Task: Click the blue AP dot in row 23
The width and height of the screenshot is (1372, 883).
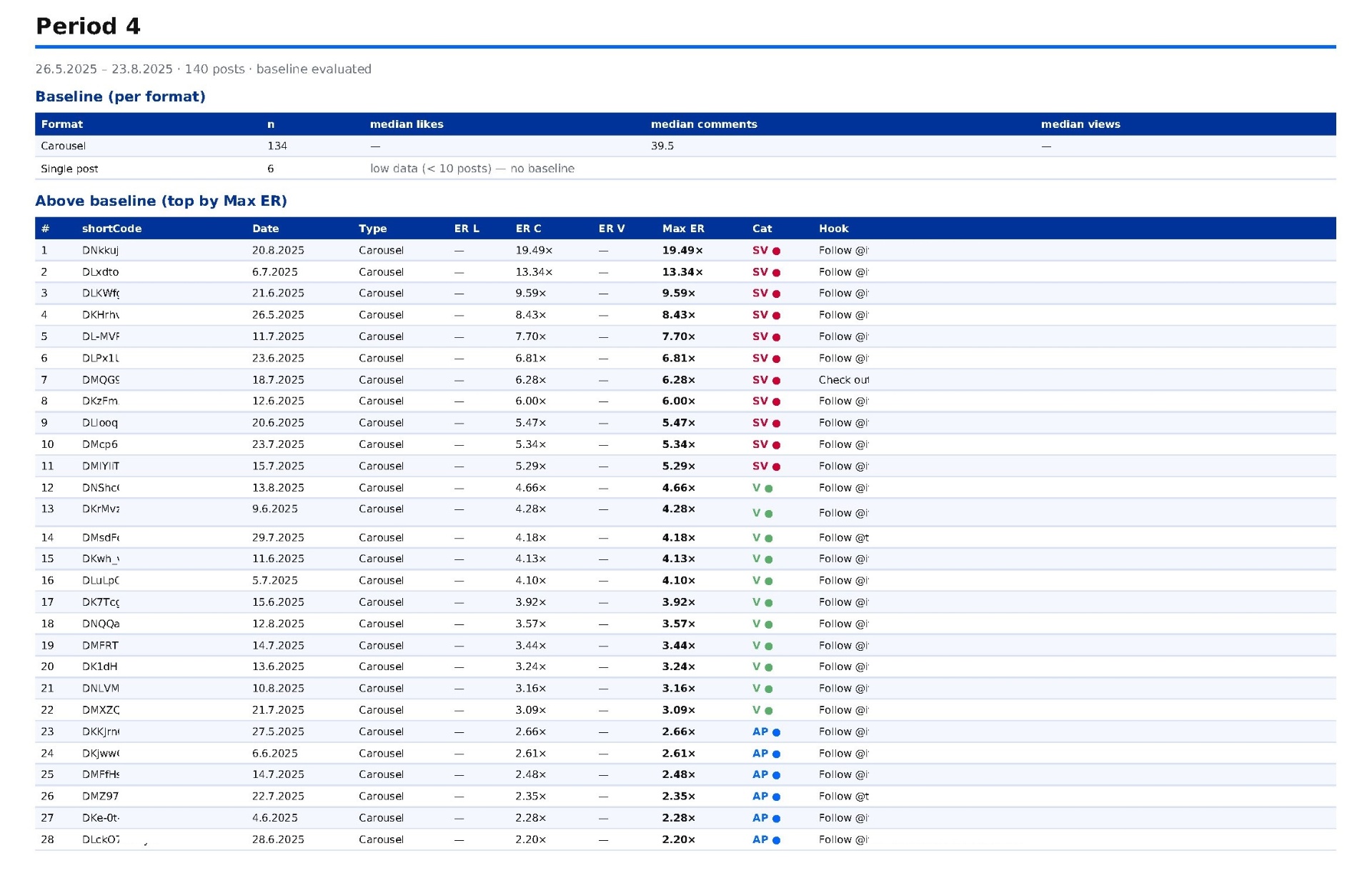Action: [776, 732]
